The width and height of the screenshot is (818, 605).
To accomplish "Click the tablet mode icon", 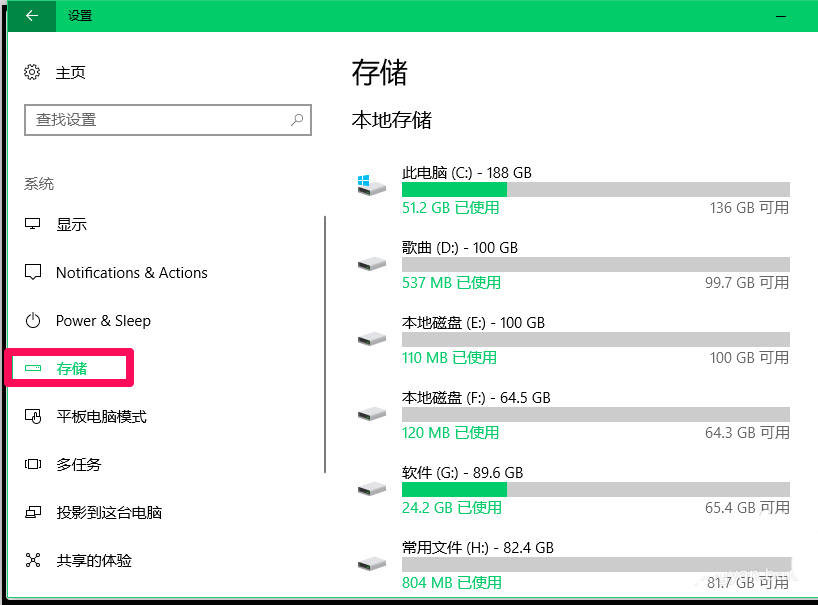I will tap(33, 417).
